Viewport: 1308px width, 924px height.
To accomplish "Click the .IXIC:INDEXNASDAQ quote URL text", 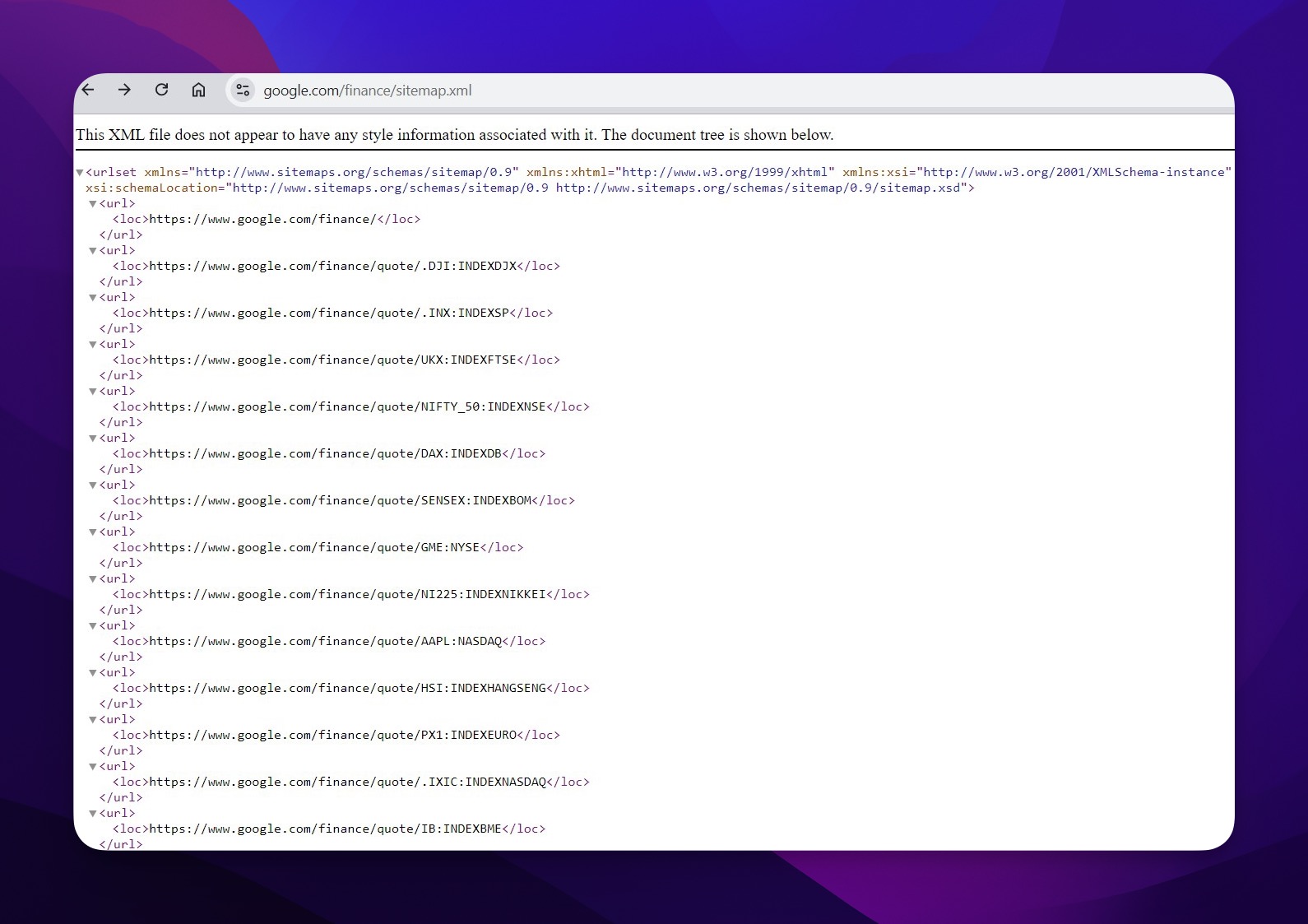I will pos(348,782).
